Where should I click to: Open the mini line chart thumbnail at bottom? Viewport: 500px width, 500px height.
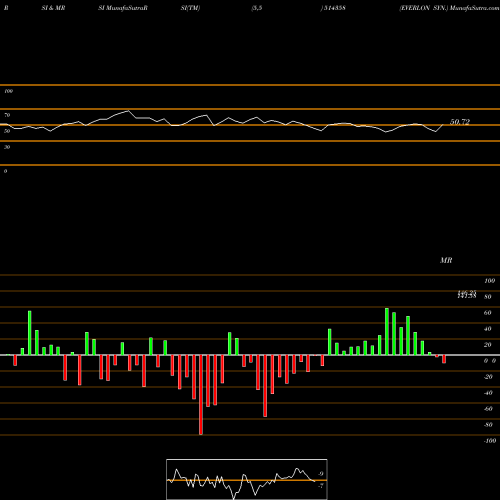247,479
